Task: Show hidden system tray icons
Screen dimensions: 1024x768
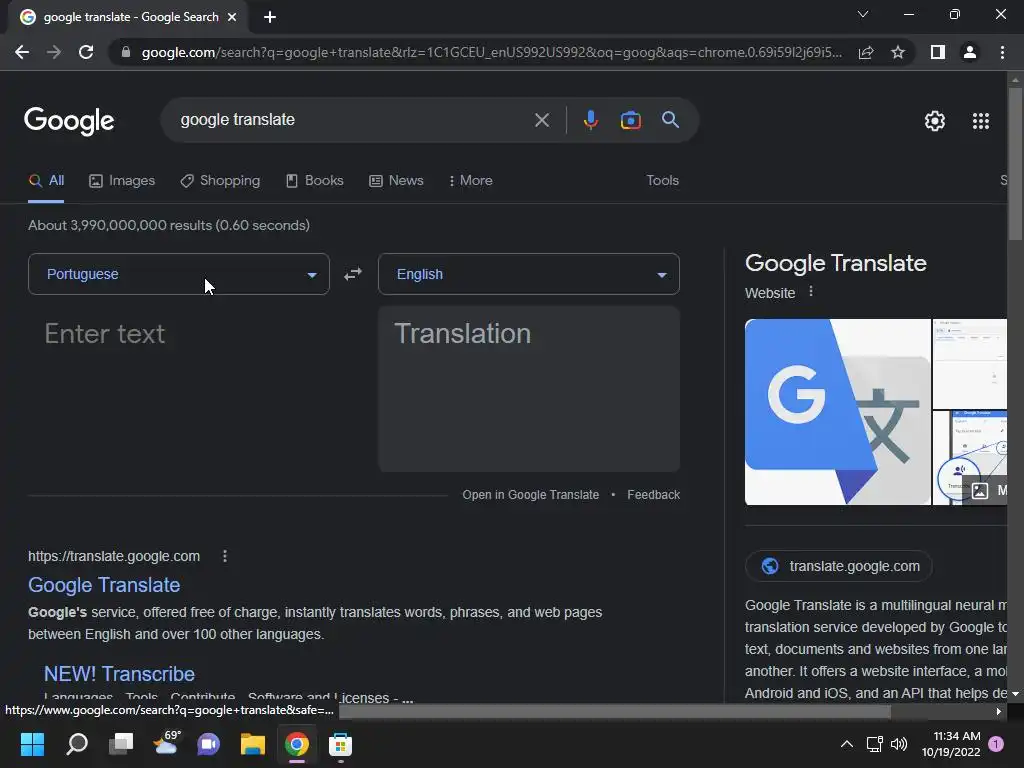Action: [846, 744]
